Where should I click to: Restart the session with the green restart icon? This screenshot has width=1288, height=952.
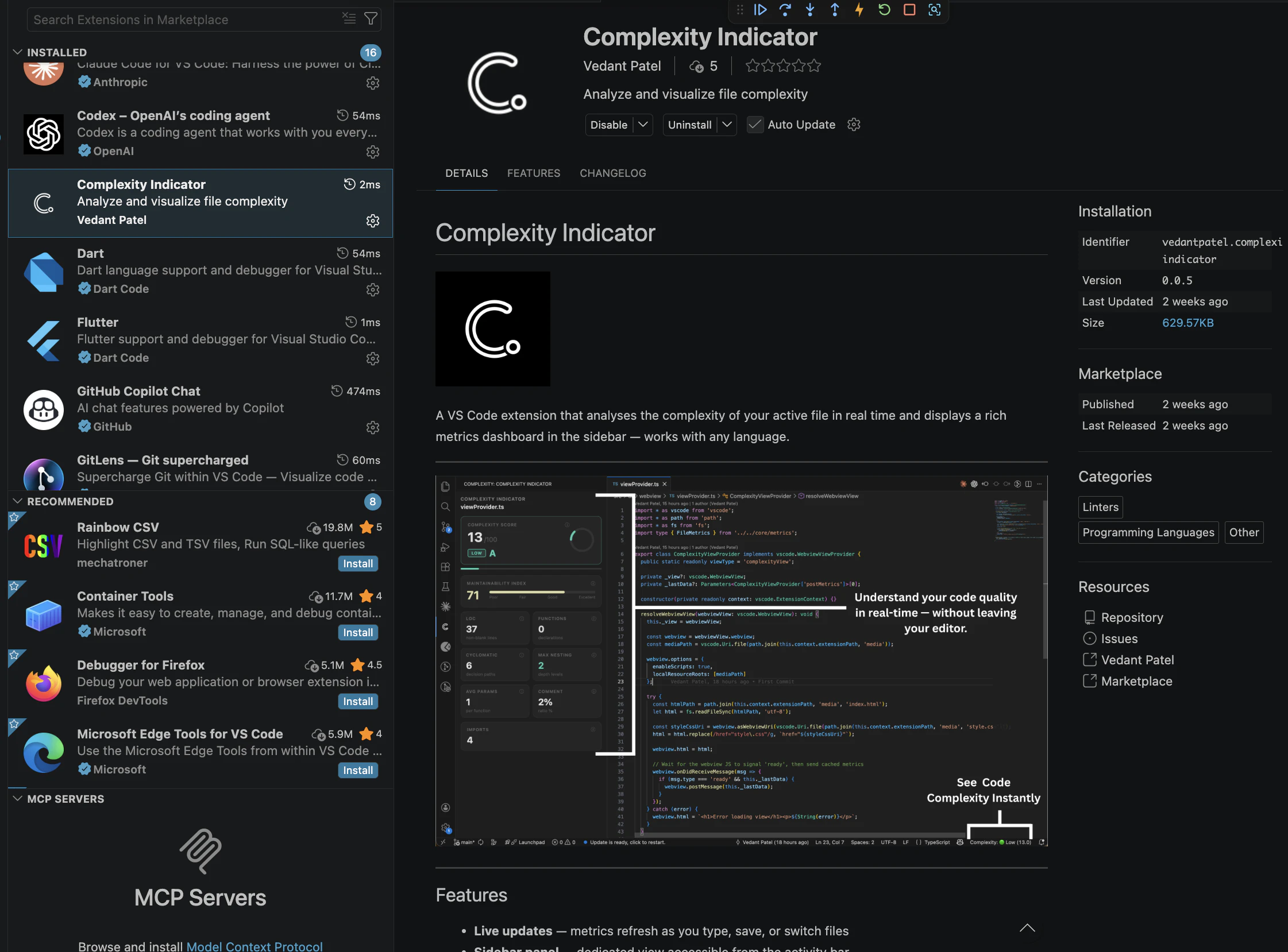[884, 10]
